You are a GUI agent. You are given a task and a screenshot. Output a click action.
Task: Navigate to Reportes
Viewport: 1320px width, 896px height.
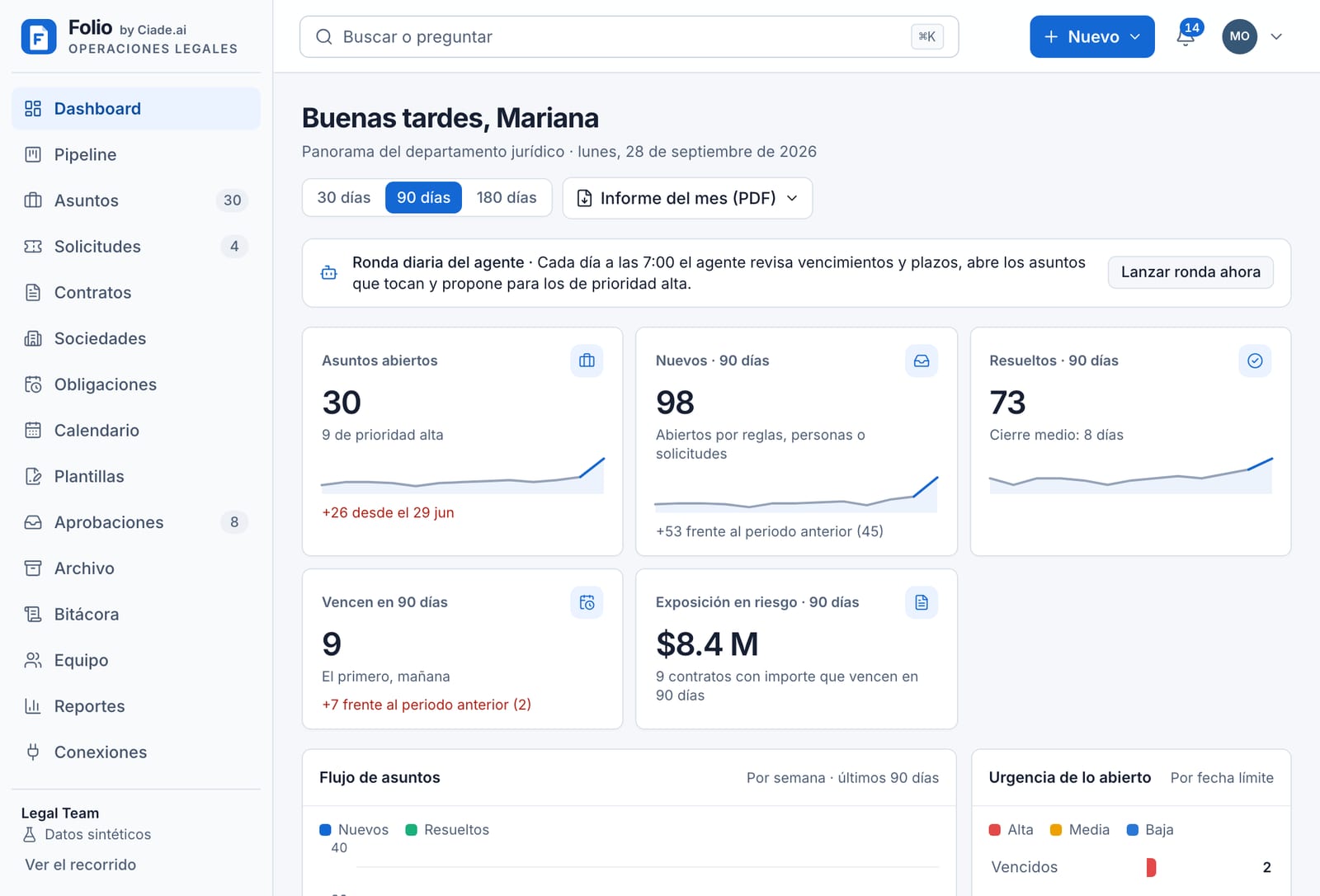coord(136,706)
